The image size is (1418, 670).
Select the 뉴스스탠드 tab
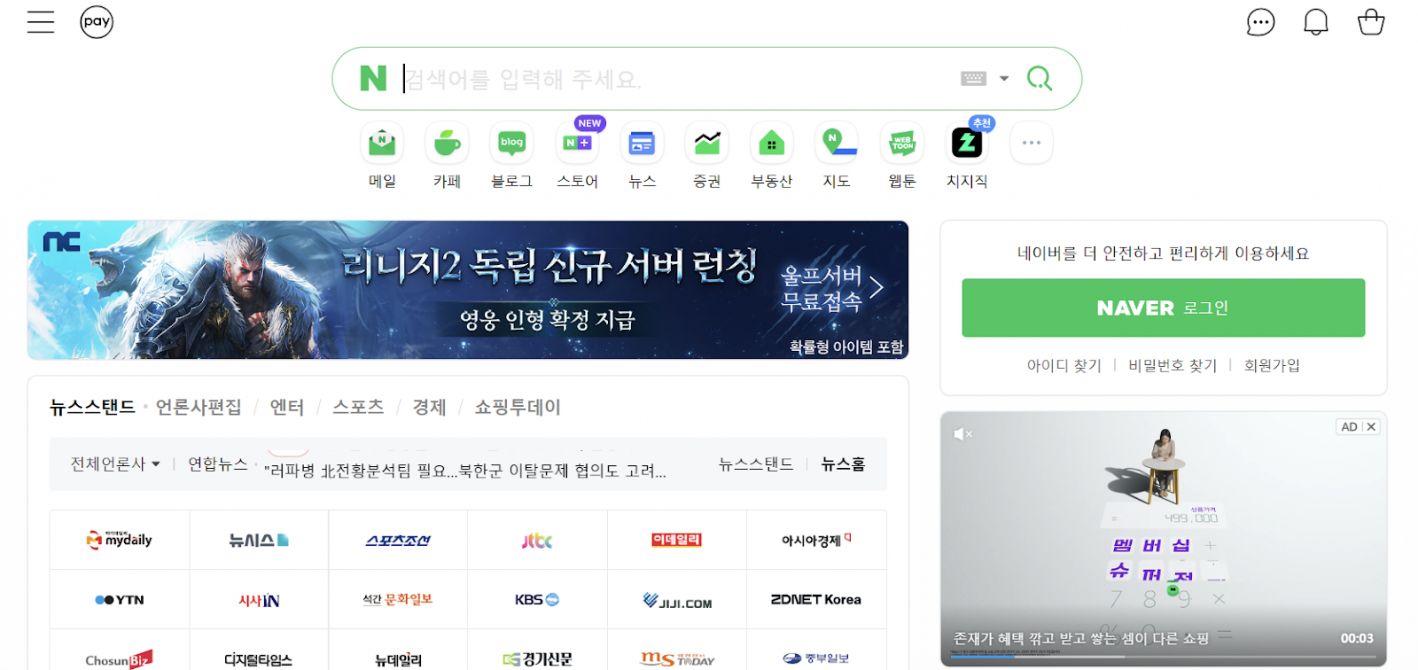(x=92, y=408)
